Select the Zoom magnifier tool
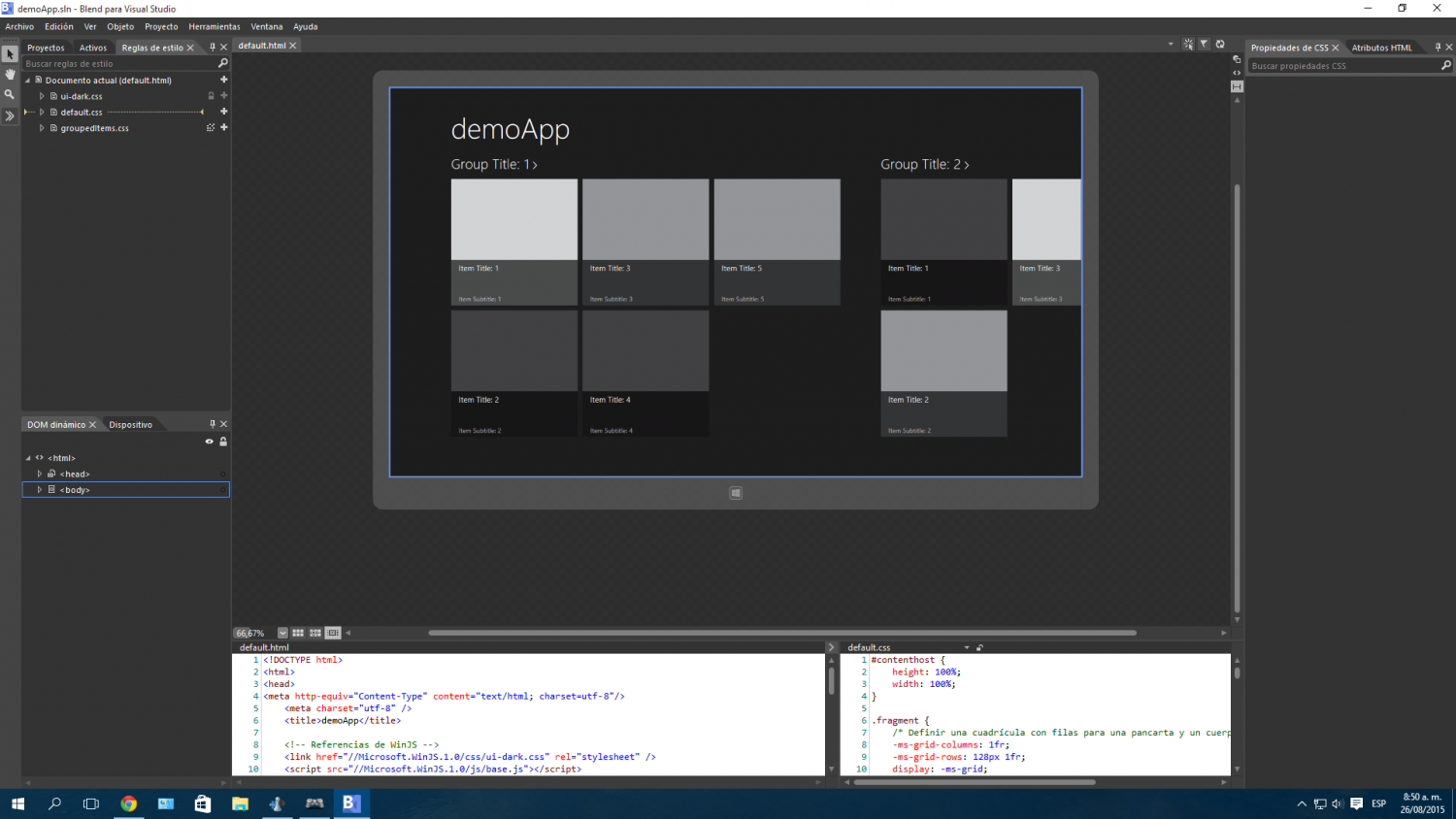1456x819 pixels. click(x=10, y=94)
